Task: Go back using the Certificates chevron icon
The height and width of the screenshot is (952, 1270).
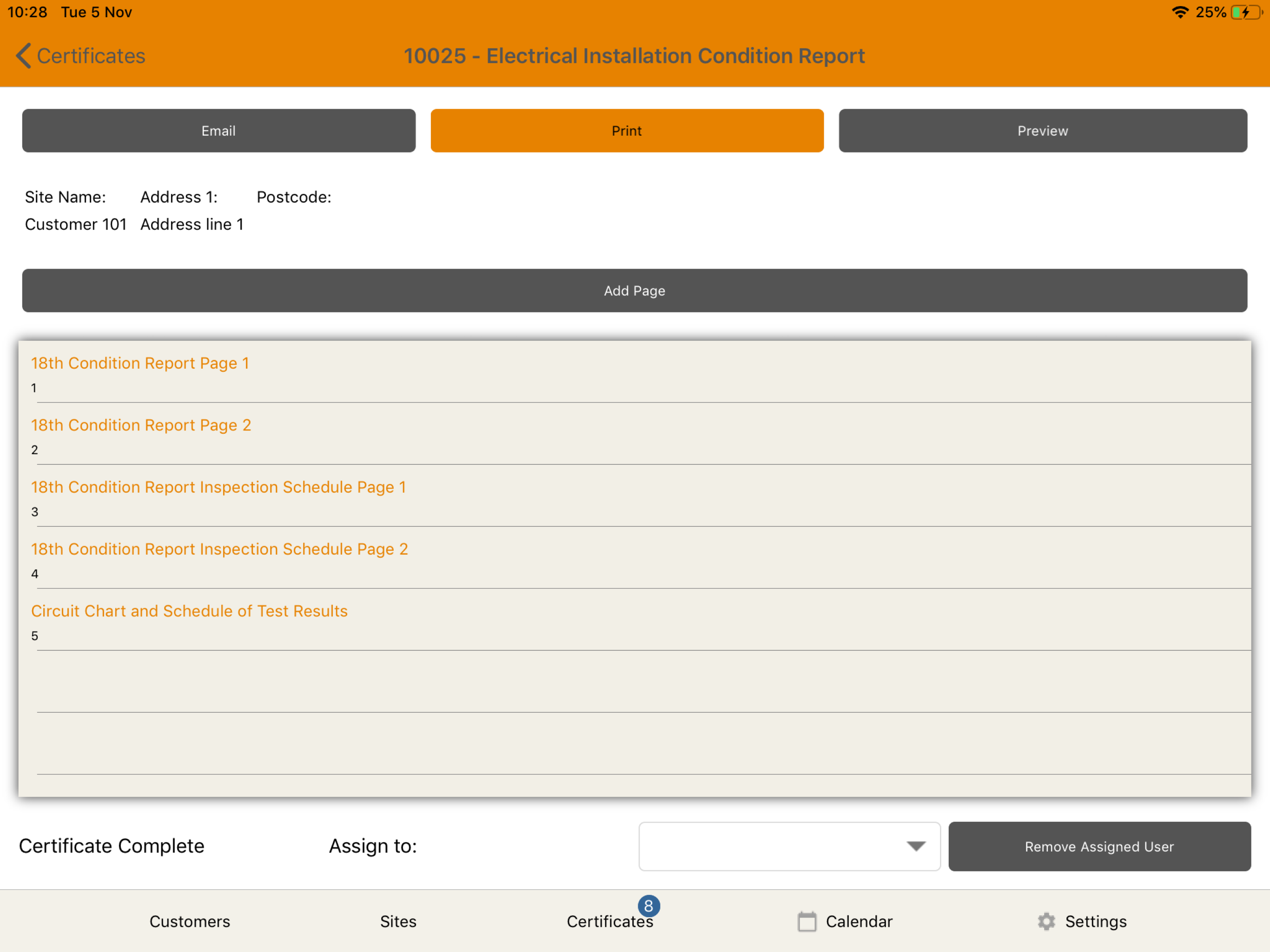Action: pos(23,56)
